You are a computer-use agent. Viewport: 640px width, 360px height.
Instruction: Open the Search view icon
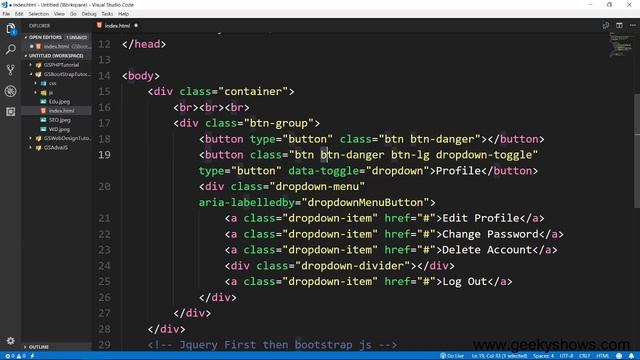click(11, 49)
